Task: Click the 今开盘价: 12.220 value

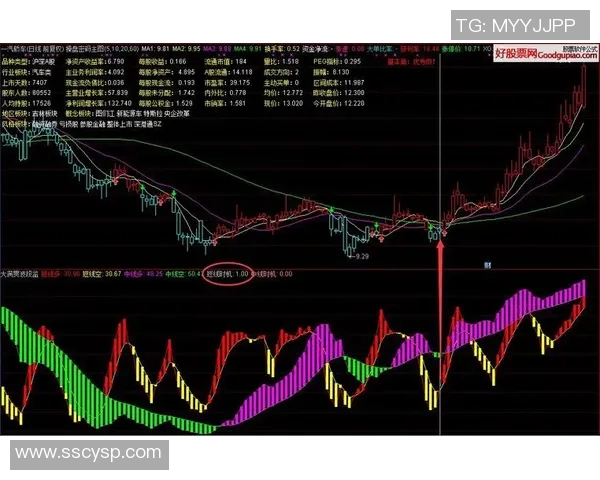Action: tap(339, 103)
